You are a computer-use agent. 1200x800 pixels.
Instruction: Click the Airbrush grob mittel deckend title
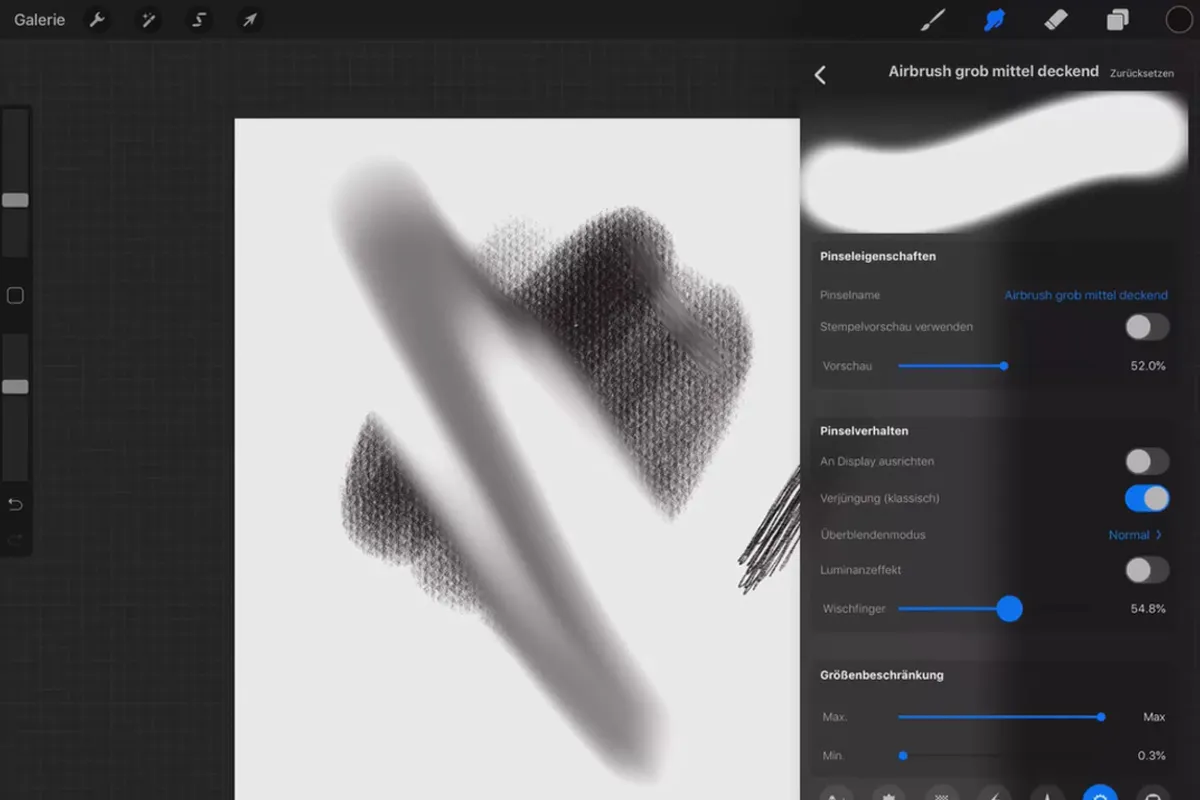click(x=994, y=72)
